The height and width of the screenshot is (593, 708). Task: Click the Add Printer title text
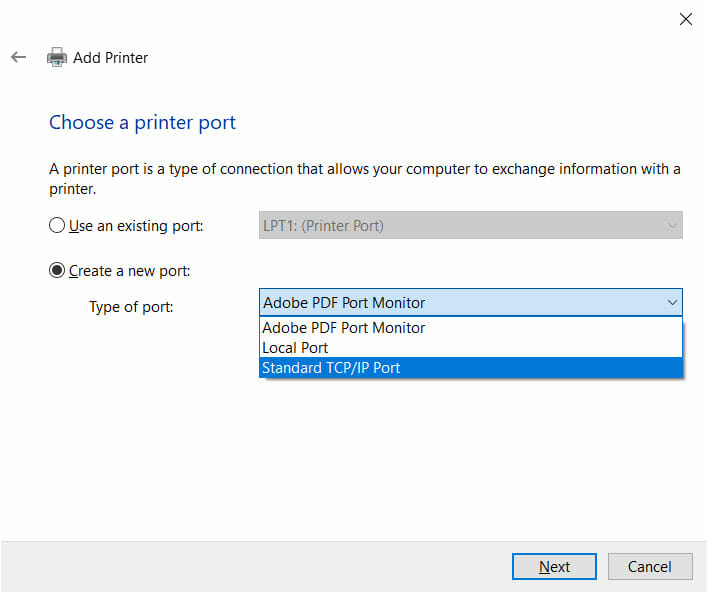[111, 58]
